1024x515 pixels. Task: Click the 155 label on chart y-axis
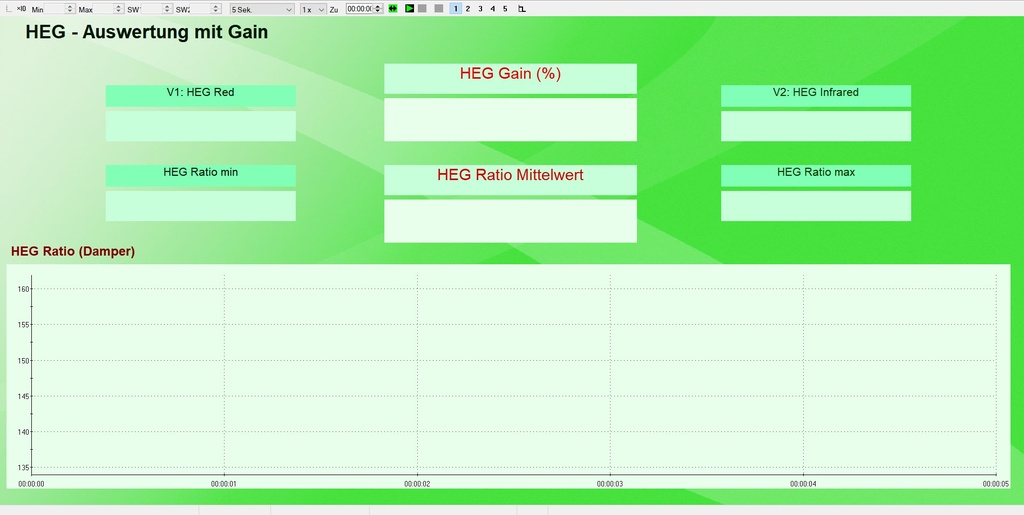click(x=24, y=324)
